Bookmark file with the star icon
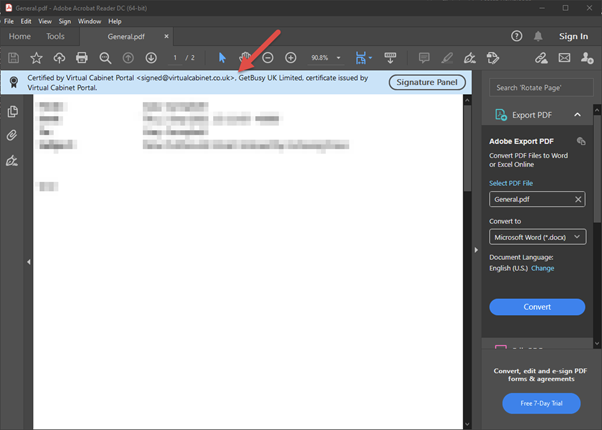 click(36, 58)
